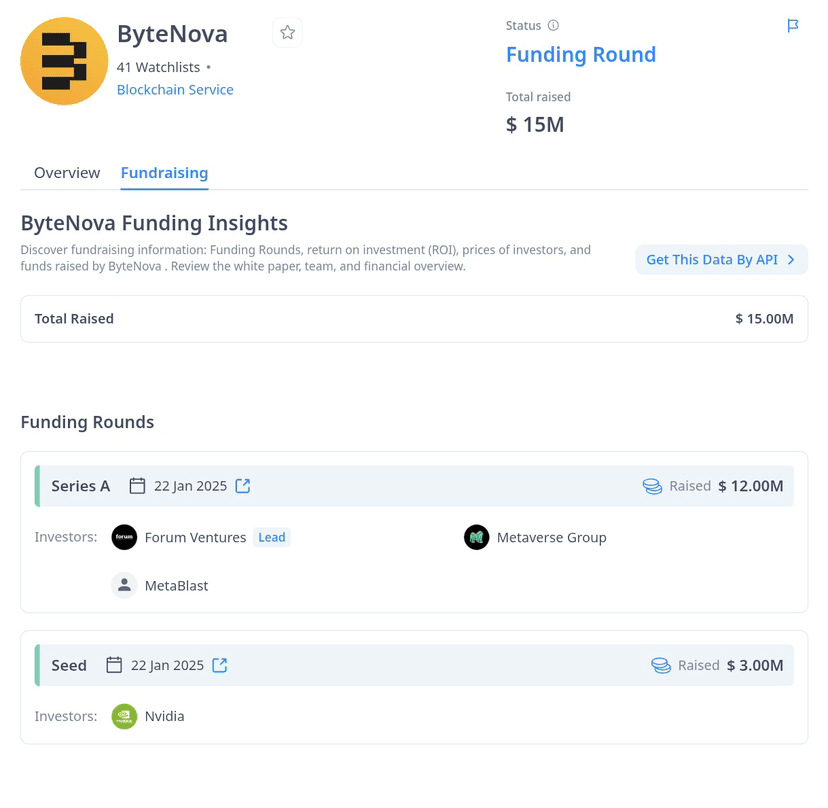This screenshot has width=828, height=808.
Task: Click the Seed round title
Action: point(69,665)
